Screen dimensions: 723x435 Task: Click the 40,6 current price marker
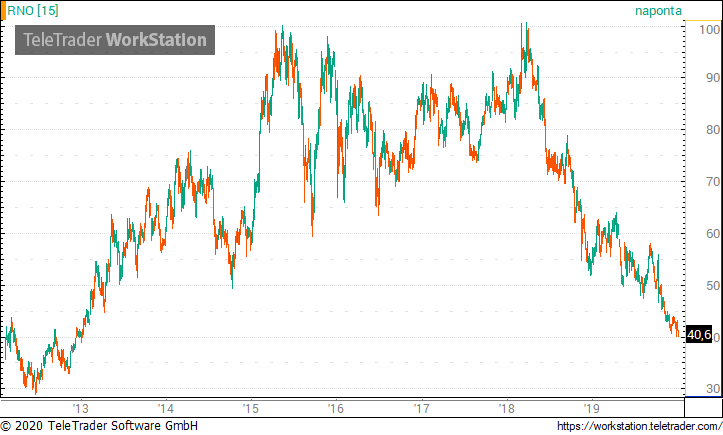pos(699,334)
